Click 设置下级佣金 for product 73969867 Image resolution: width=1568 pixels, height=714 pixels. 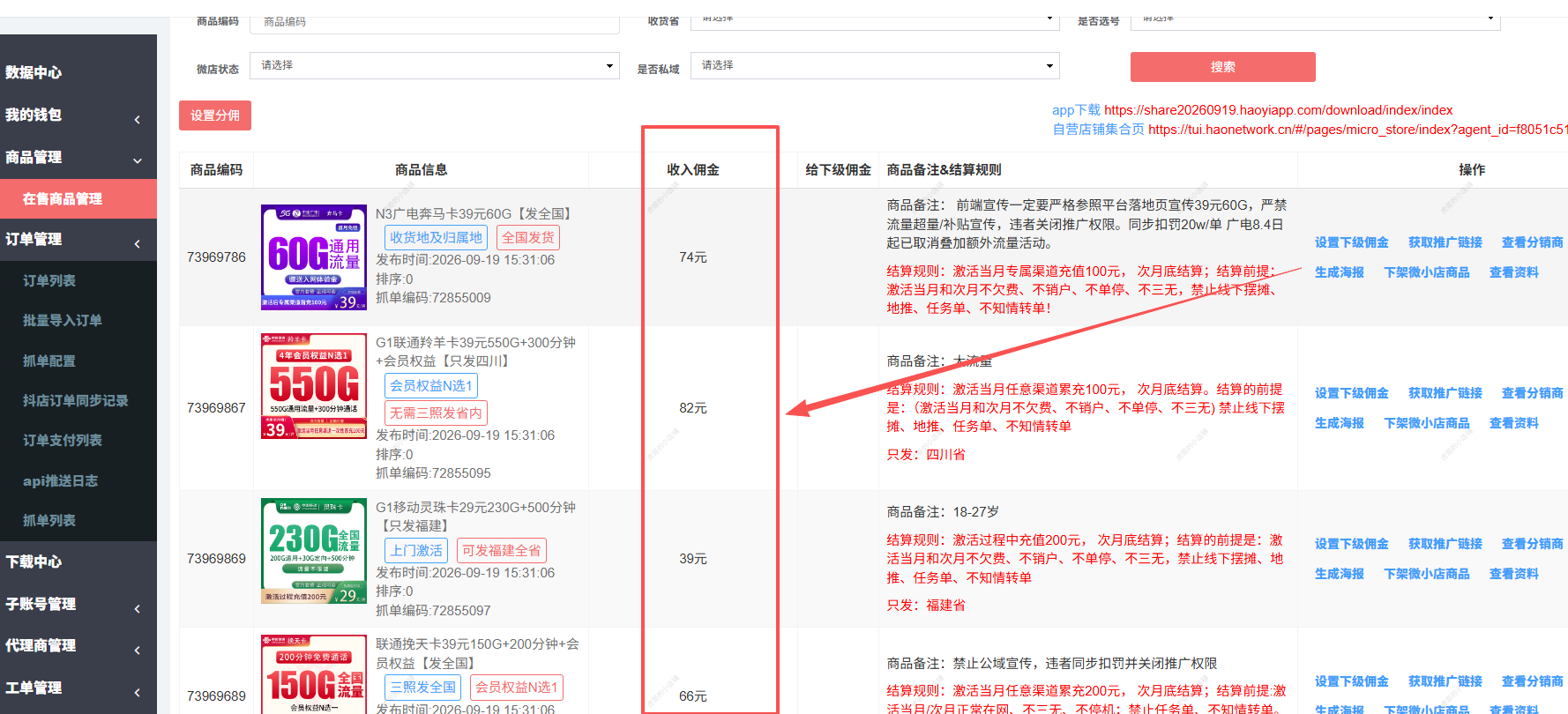[1352, 393]
